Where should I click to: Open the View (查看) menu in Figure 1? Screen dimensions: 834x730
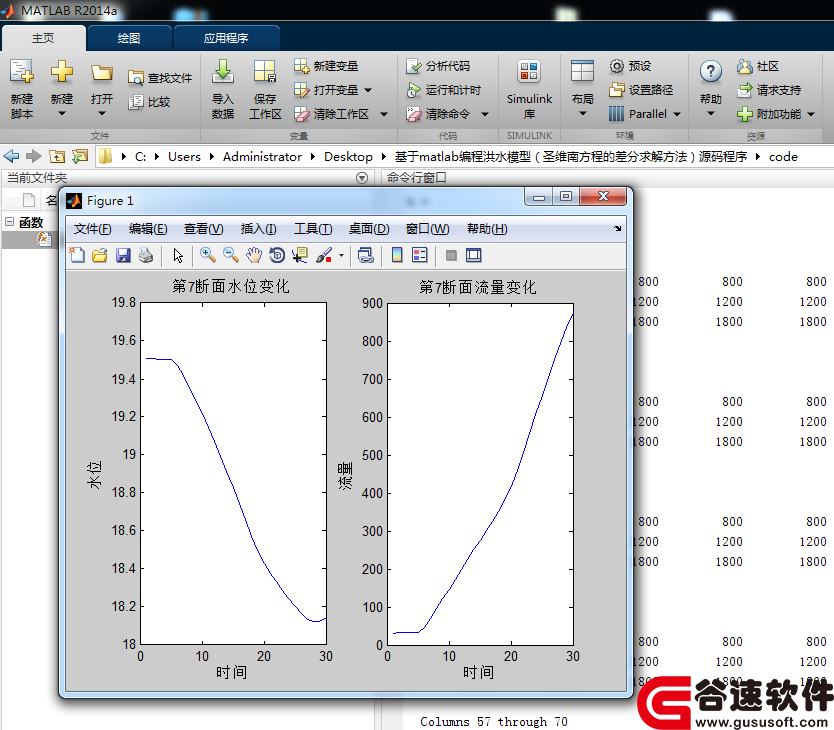pos(203,229)
